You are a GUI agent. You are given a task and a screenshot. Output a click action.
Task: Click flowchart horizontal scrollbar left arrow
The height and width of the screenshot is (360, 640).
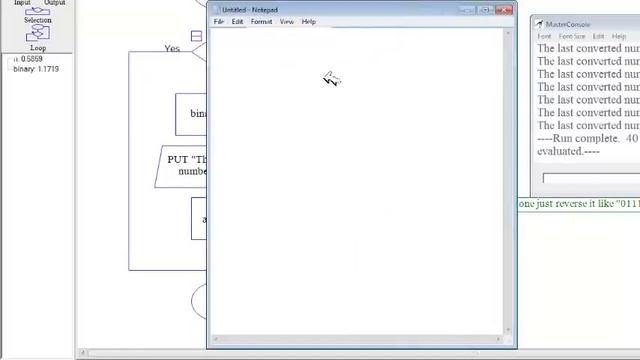tap(82, 353)
